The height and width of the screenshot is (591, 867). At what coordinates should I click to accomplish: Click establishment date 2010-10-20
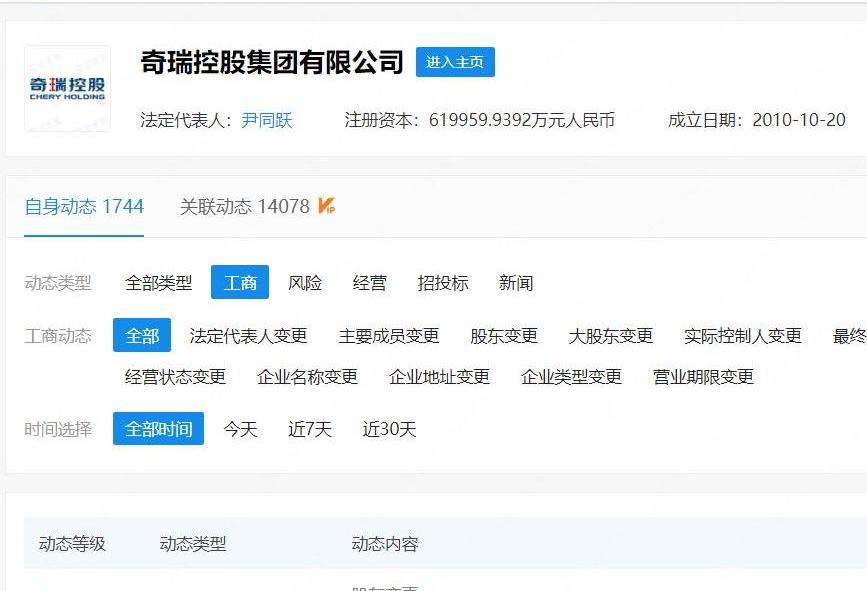click(799, 120)
